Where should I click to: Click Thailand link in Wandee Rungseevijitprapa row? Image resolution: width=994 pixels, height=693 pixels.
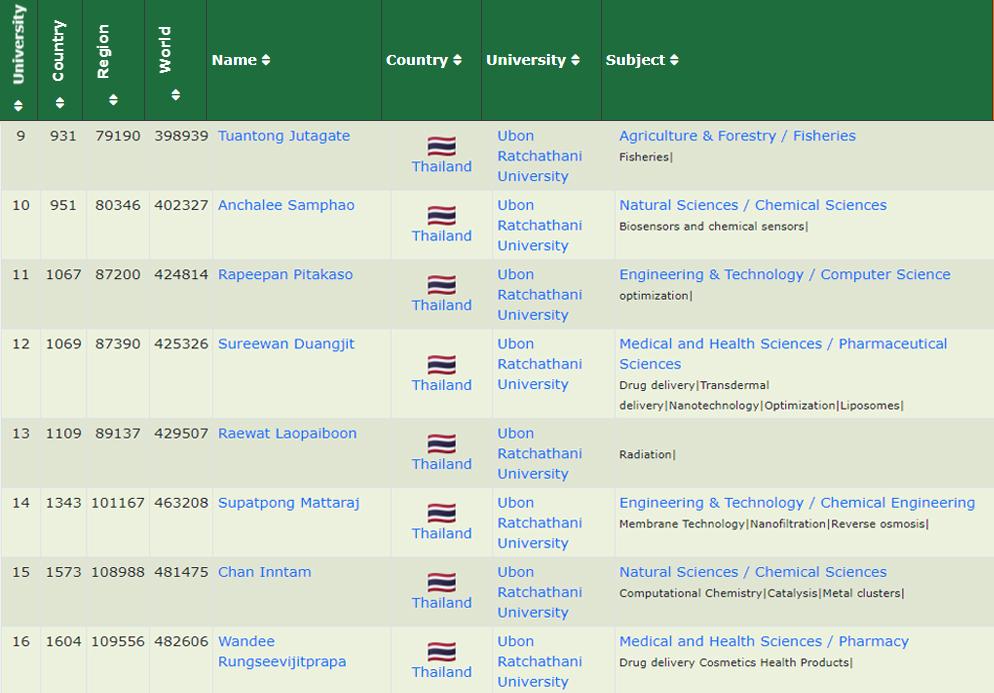[x=441, y=671]
